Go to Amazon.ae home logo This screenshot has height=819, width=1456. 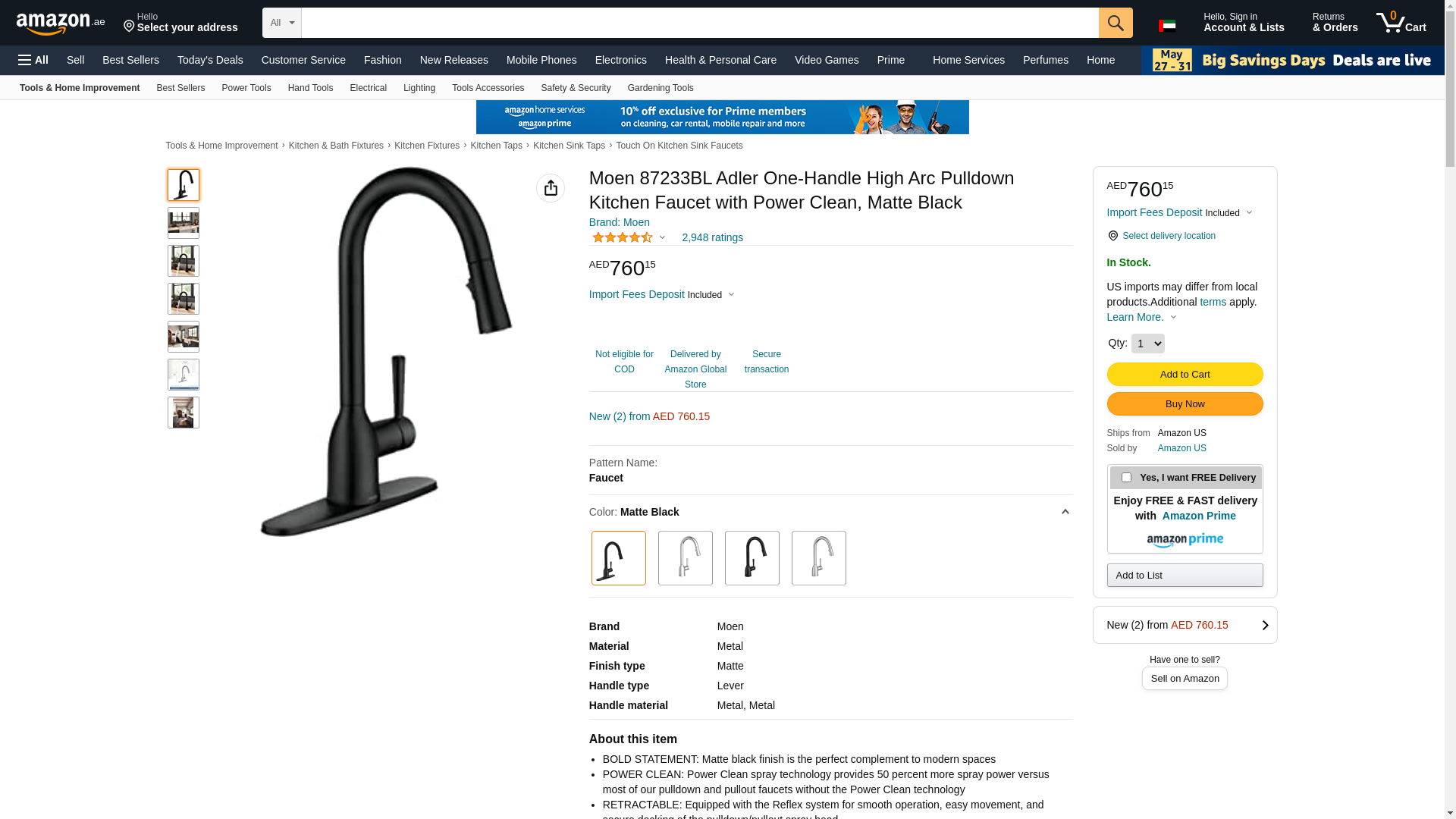(x=61, y=24)
